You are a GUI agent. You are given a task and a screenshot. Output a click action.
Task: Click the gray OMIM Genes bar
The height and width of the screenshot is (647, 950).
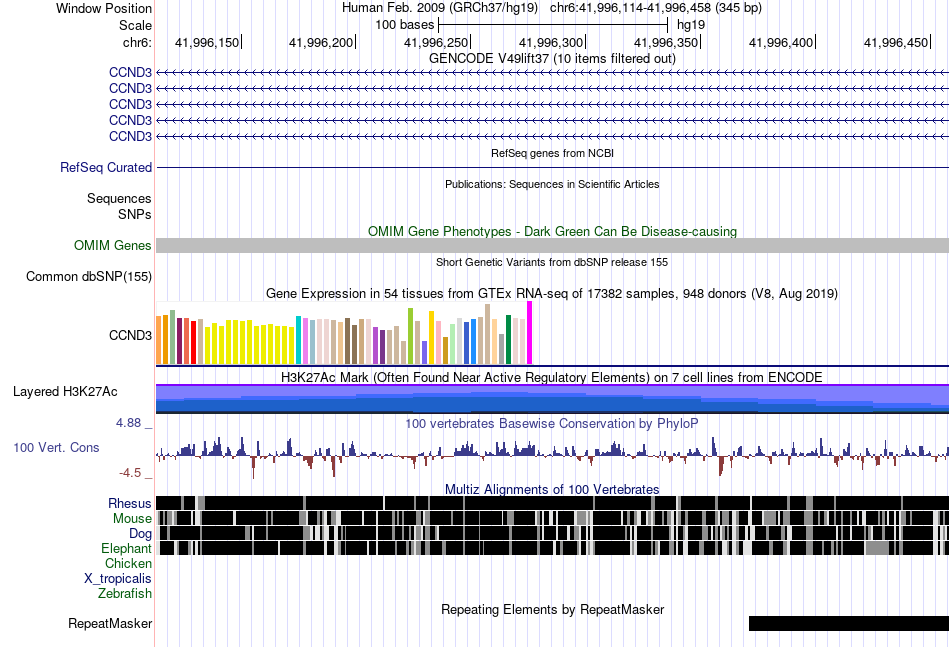pyautogui.click(x=552, y=245)
